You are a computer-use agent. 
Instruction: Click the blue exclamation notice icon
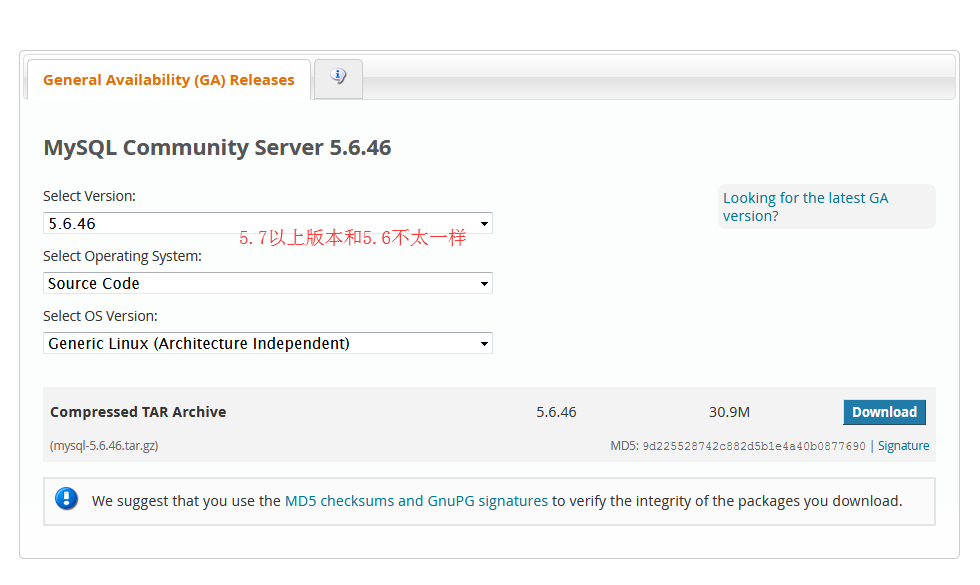[66, 499]
